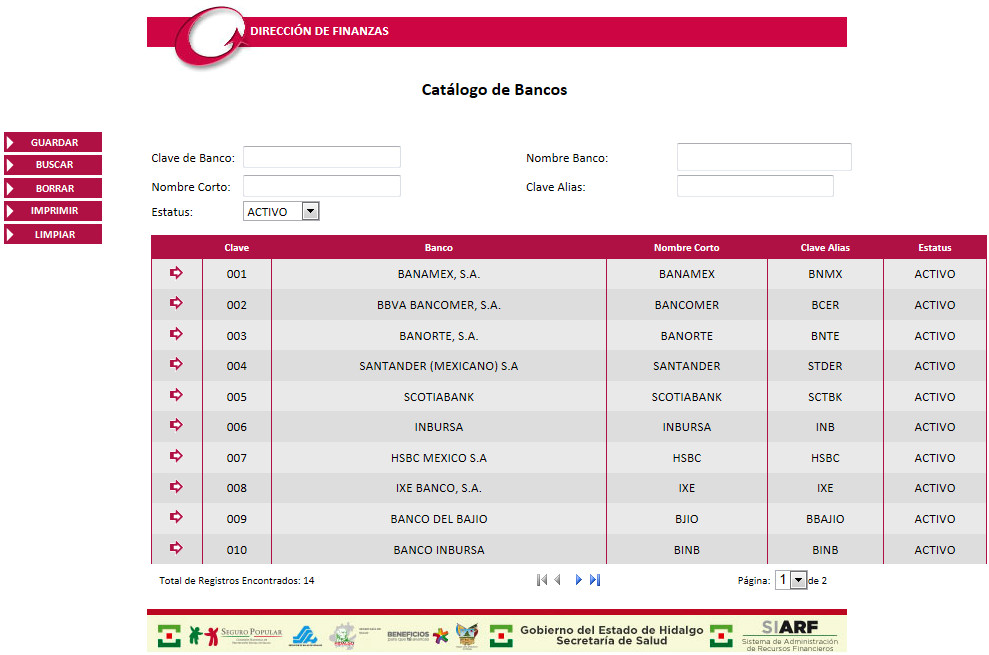Go to the next page of results
The image size is (989, 655).
point(578,580)
